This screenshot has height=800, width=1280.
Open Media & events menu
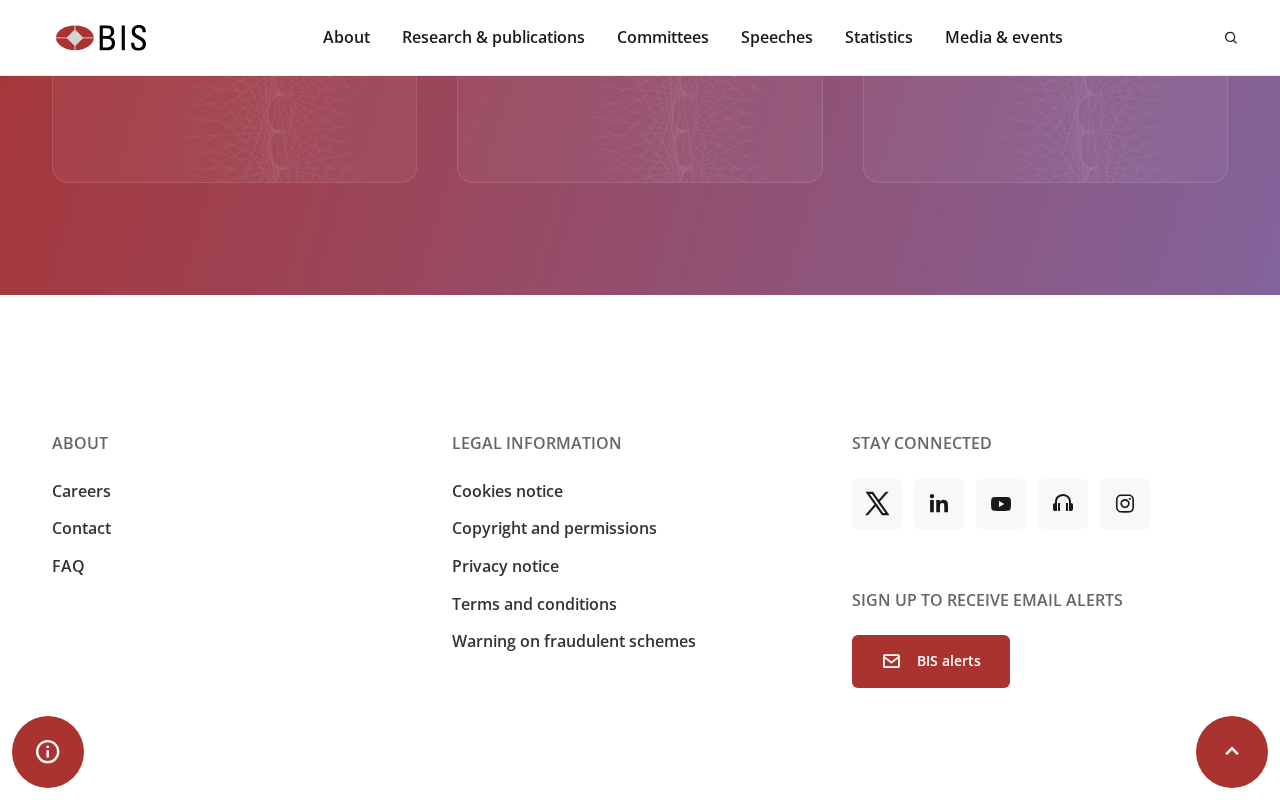[x=1004, y=37]
